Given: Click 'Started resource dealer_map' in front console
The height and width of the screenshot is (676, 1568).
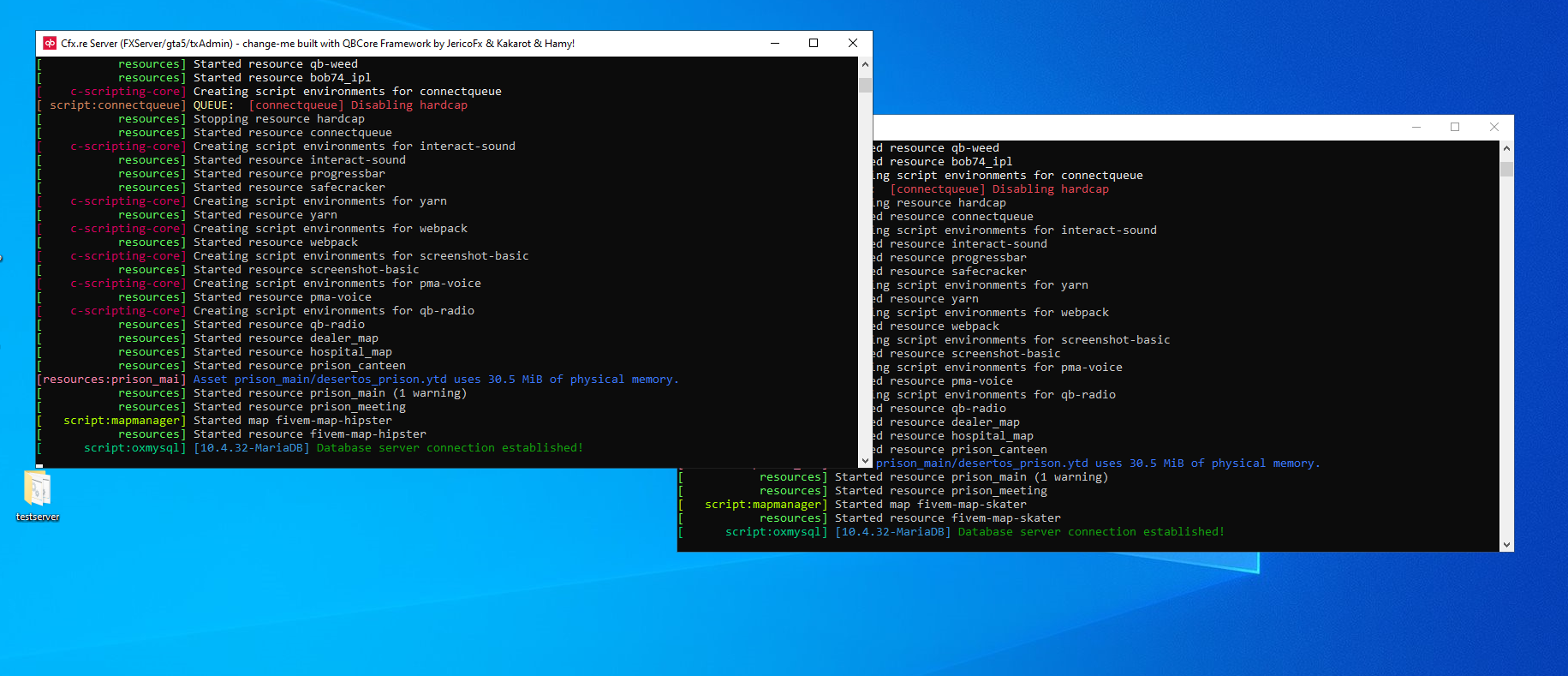Looking at the screenshot, I should (x=286, y=338).
